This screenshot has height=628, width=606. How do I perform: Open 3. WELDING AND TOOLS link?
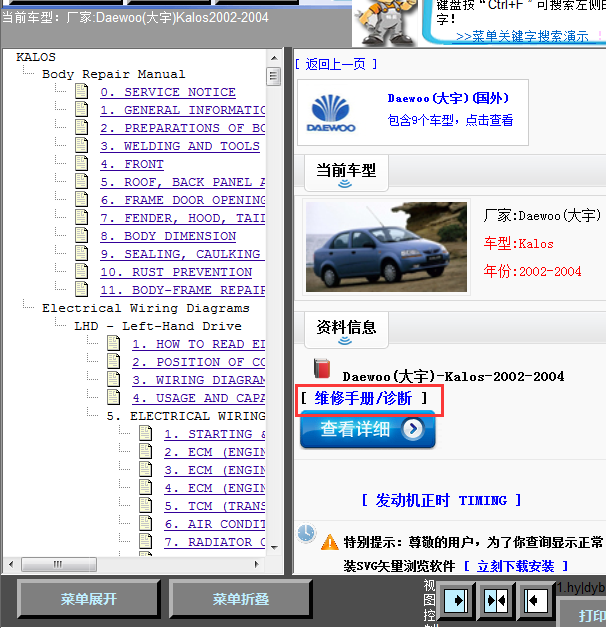(180, 146)
